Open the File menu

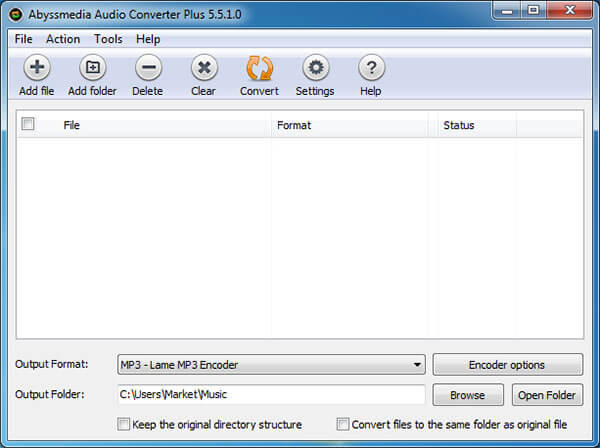23,39
